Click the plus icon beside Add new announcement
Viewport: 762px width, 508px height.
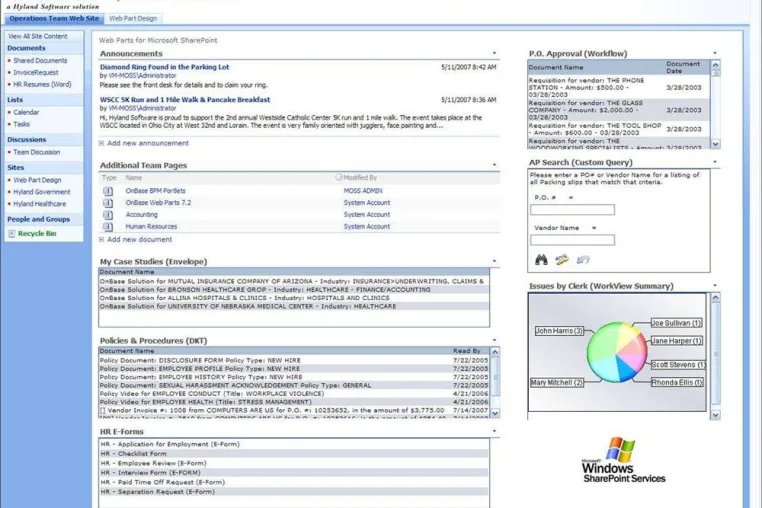point(101,143)
